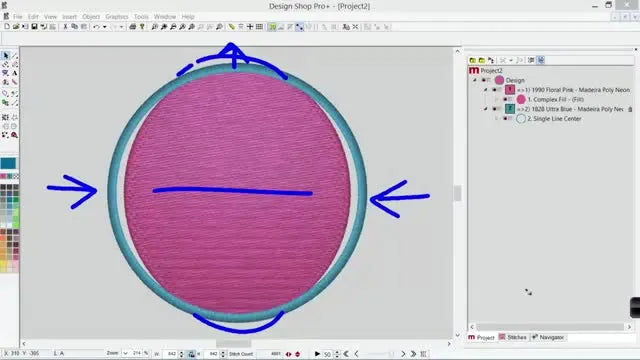Click the large current teal color swatch
The width and height of the screenshot is (640, 360).
pyautogui.click(x=8, y=163)
